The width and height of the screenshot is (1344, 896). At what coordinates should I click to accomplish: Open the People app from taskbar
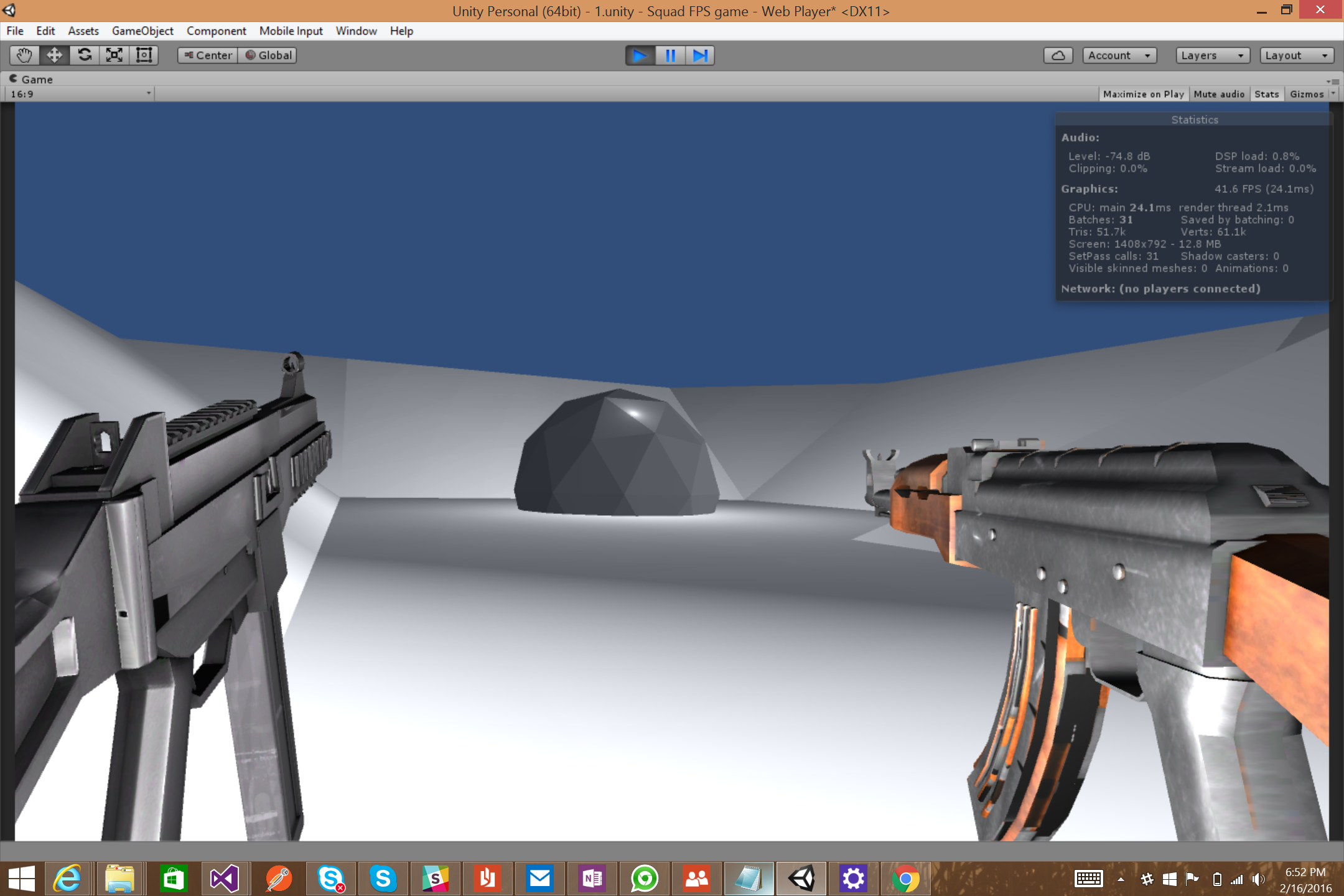[696, 879]
